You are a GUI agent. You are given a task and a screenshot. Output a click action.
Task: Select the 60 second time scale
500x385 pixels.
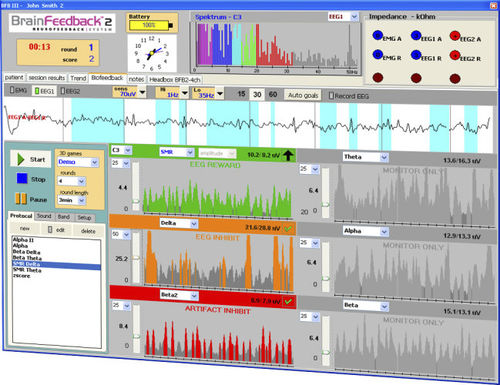(273, 95)
